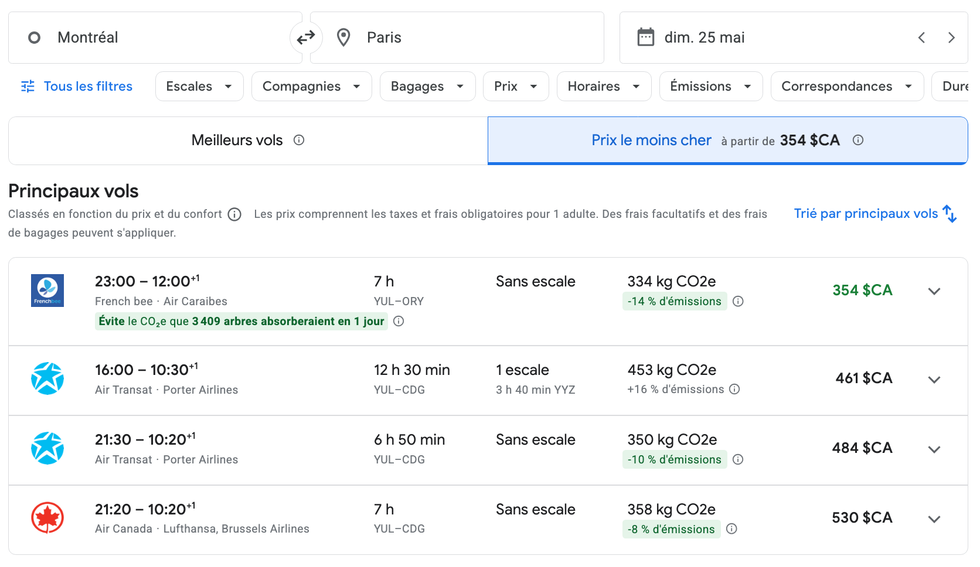Advance to the next date

pos(951,38)
